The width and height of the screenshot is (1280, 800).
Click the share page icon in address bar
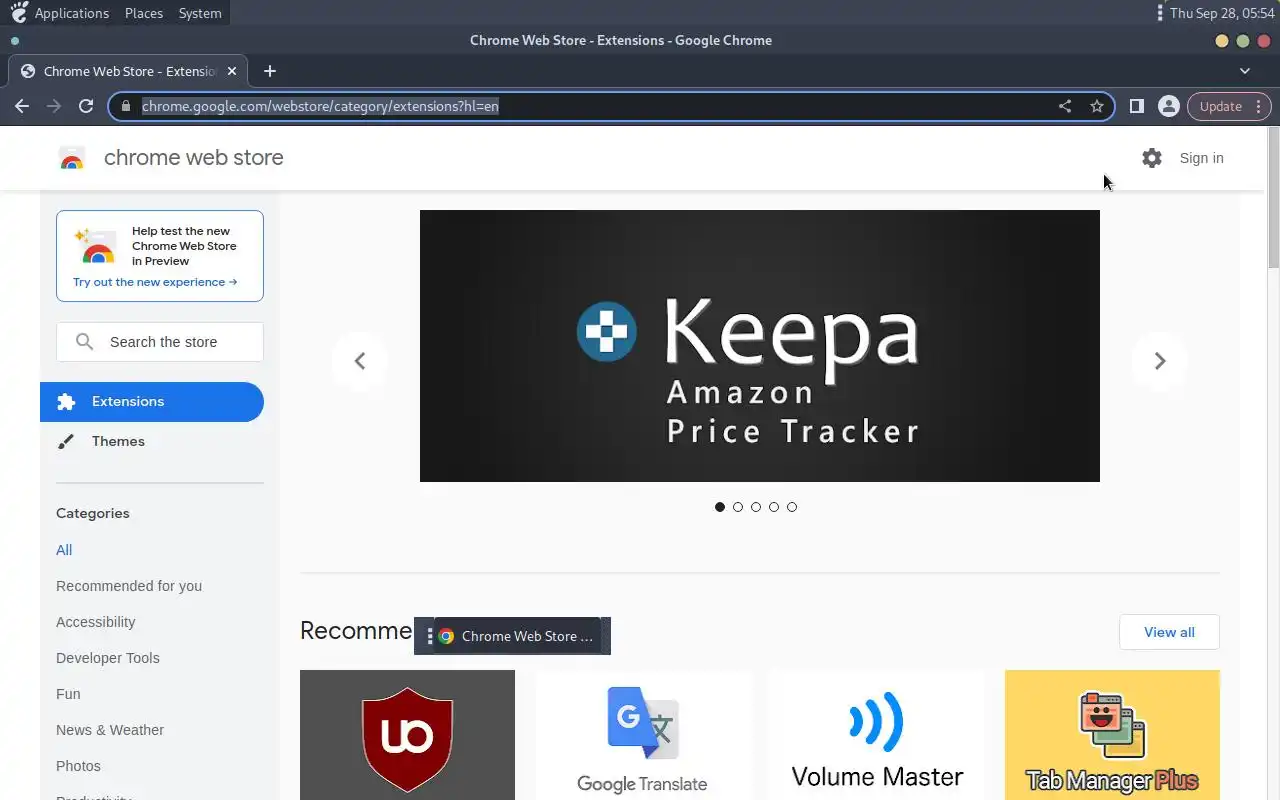point(1065,106)
